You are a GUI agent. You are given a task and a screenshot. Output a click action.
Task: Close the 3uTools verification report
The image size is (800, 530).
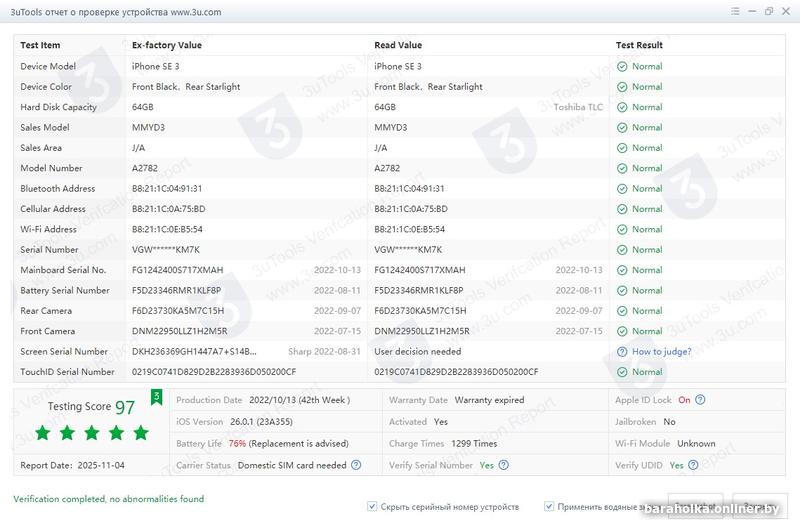tap(786, 11)
